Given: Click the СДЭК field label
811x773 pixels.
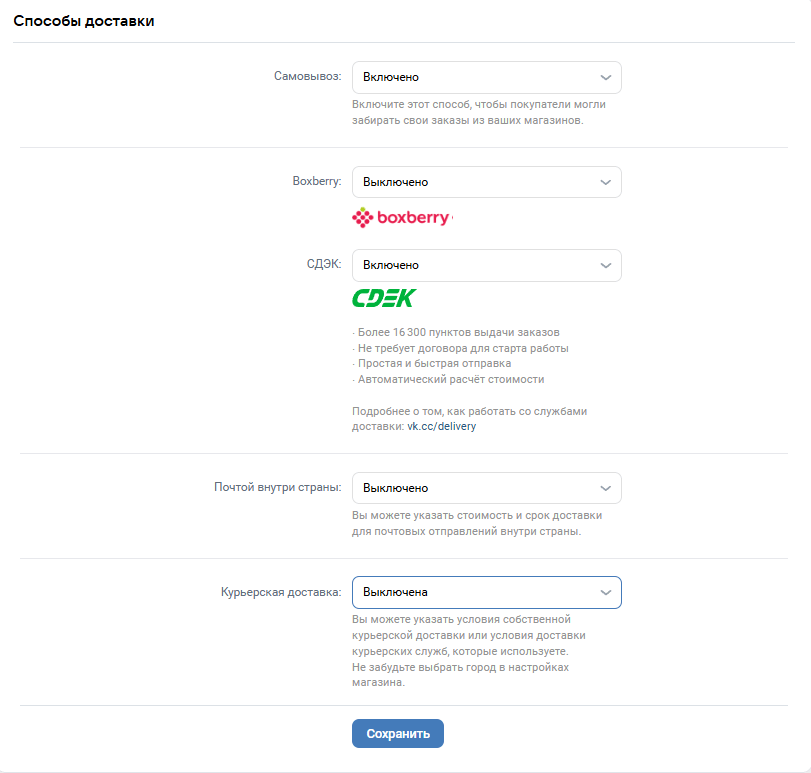Looking at the screenshot, I should coord(324,264).
